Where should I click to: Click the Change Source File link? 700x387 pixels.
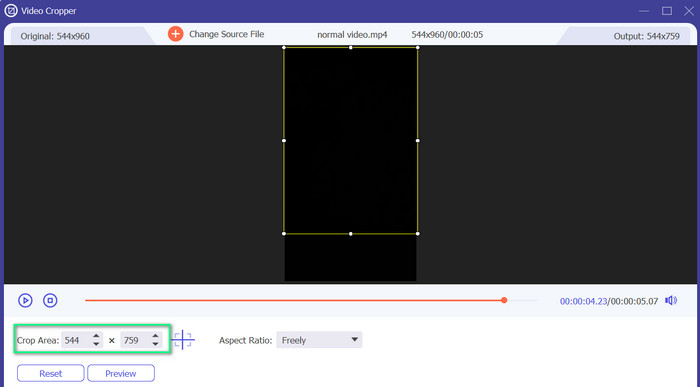(226, 34)
